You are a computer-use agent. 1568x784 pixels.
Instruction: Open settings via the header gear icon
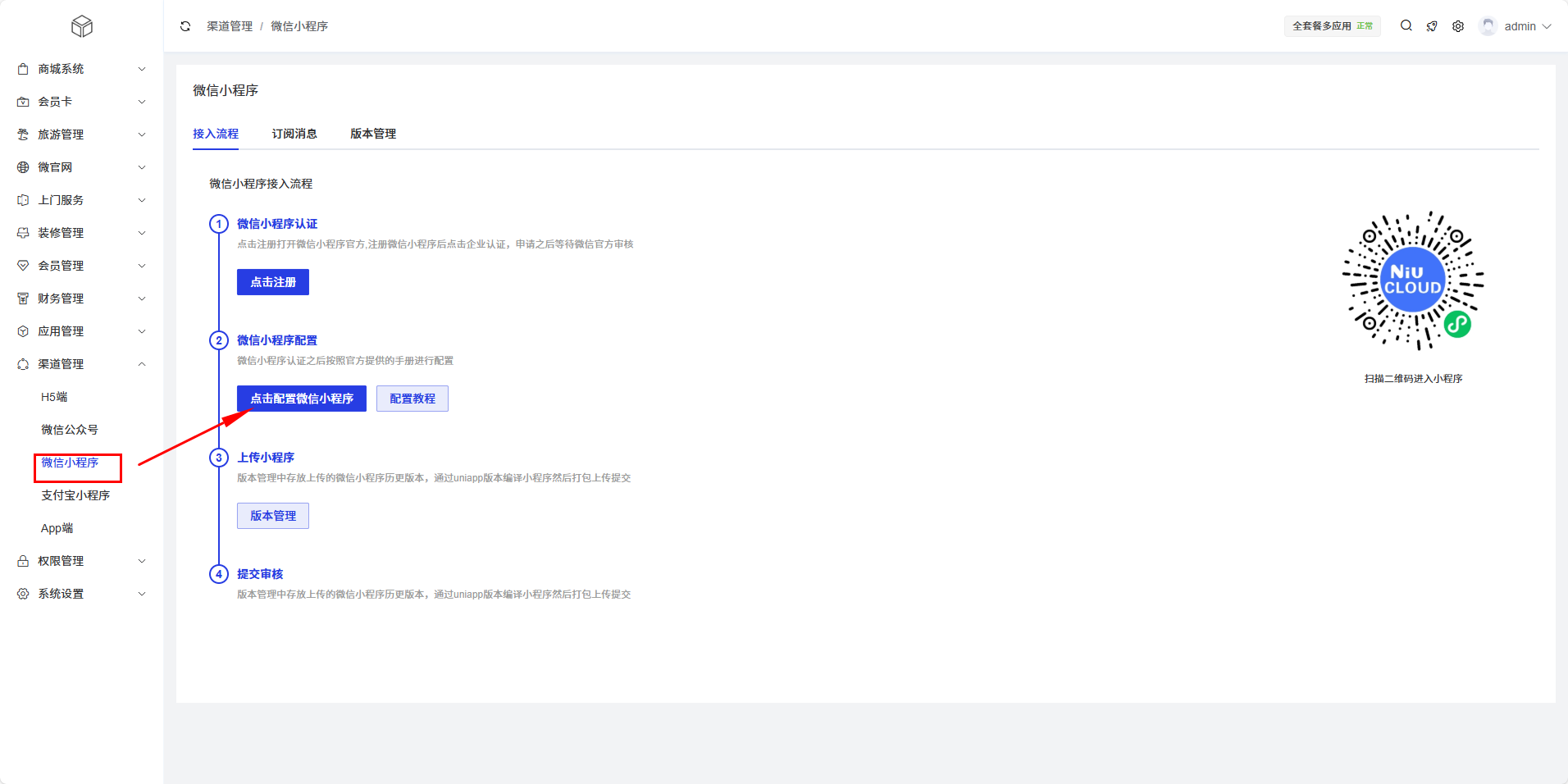pyautogui.click(x=1458, y=26)
